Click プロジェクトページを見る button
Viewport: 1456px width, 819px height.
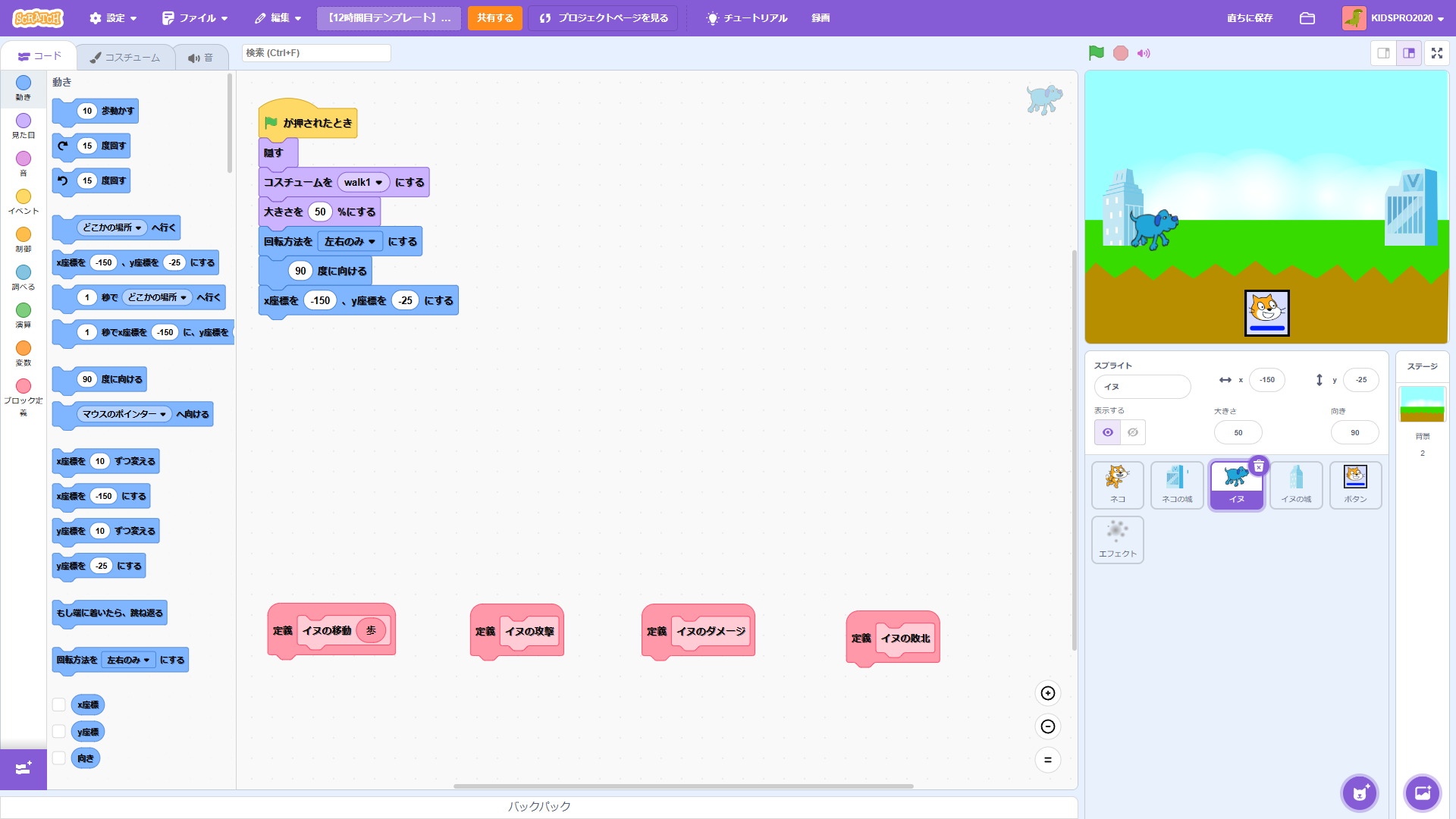(x=604, y=18)
